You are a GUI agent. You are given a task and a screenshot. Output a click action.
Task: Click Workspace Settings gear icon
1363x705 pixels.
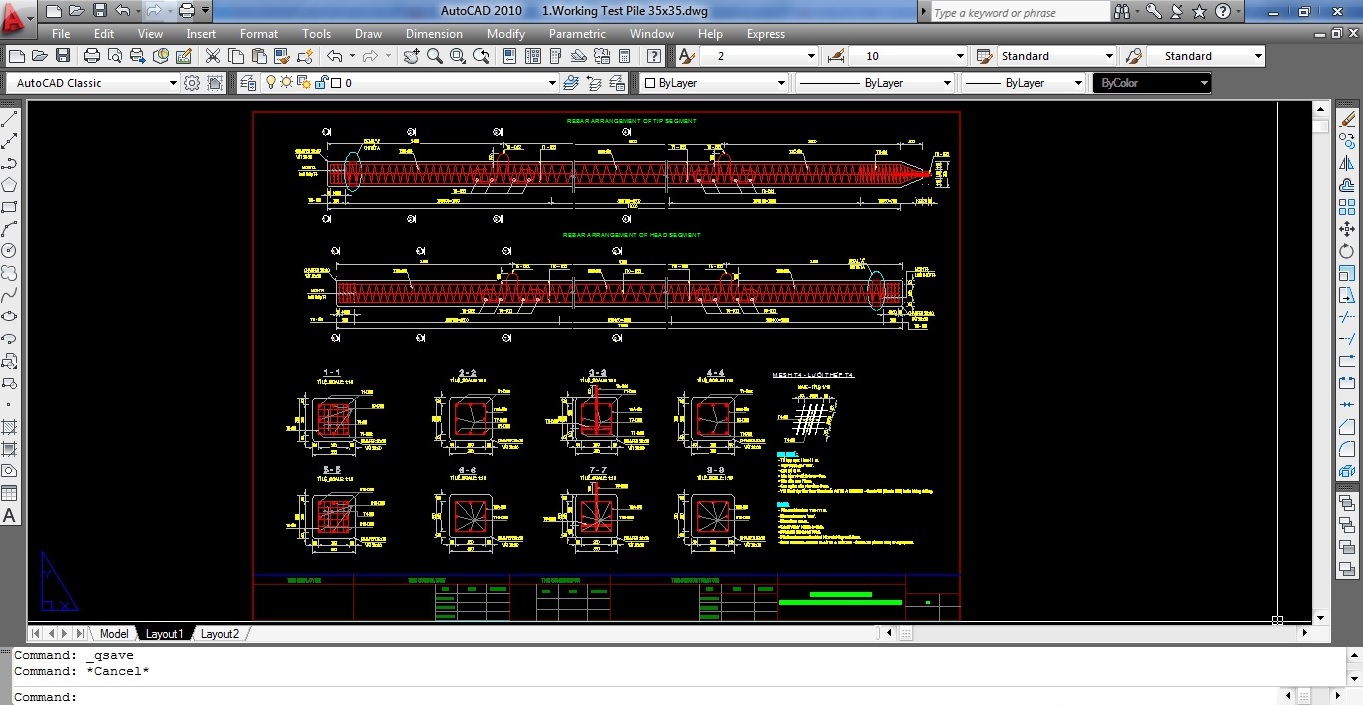(192, 83)
